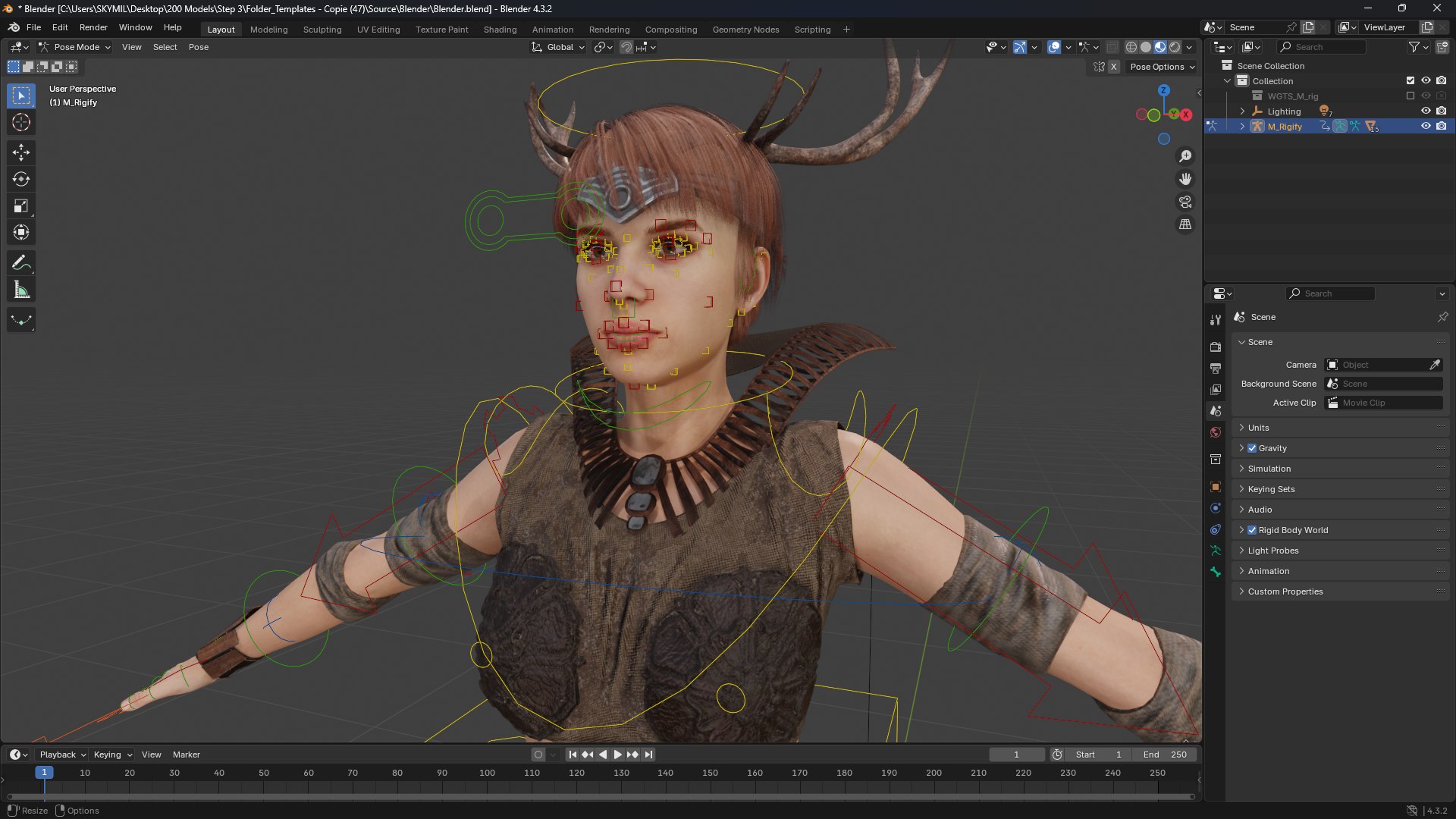
Task: Switch to Animation workspace tab
Action: tap(553, 30)
